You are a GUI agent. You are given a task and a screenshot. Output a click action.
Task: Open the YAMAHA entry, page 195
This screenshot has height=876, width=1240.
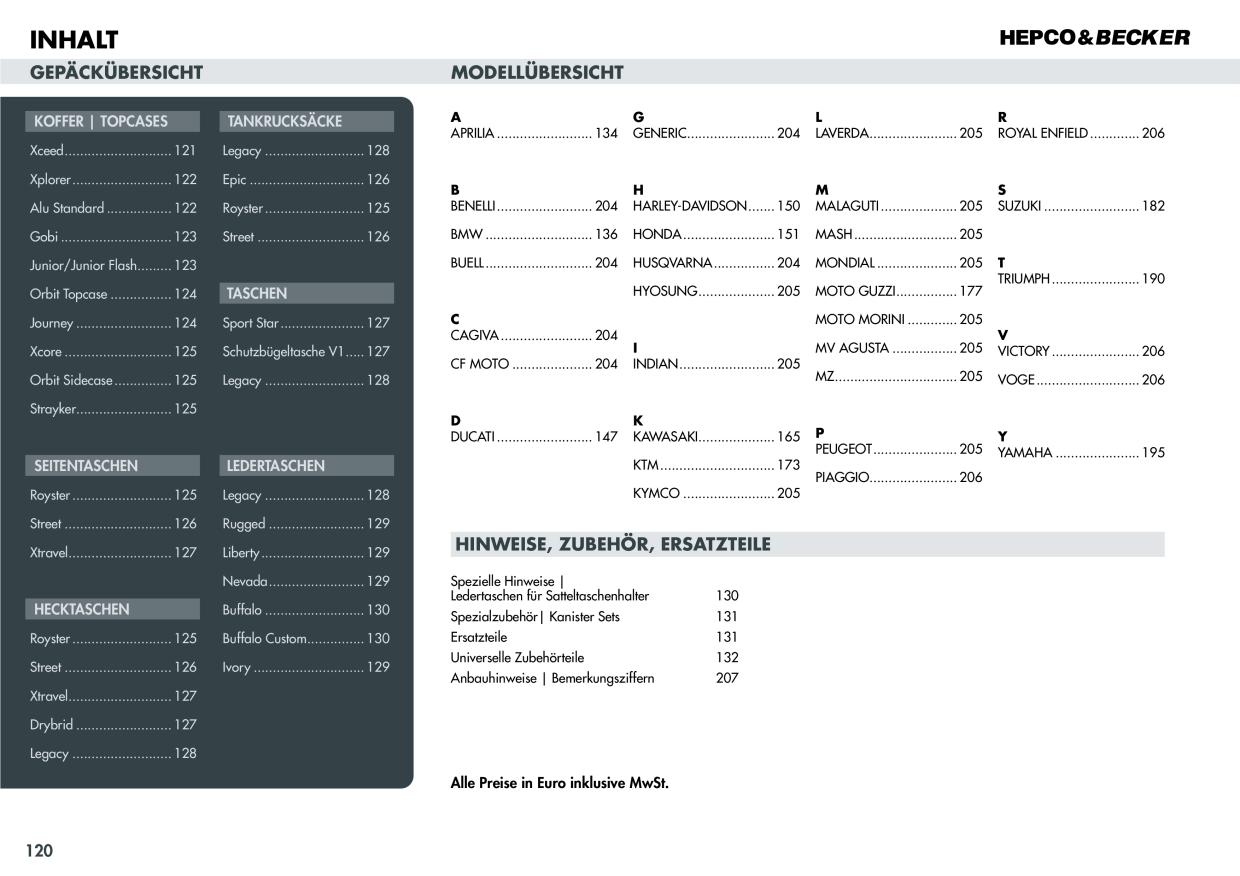point(1081,453)
